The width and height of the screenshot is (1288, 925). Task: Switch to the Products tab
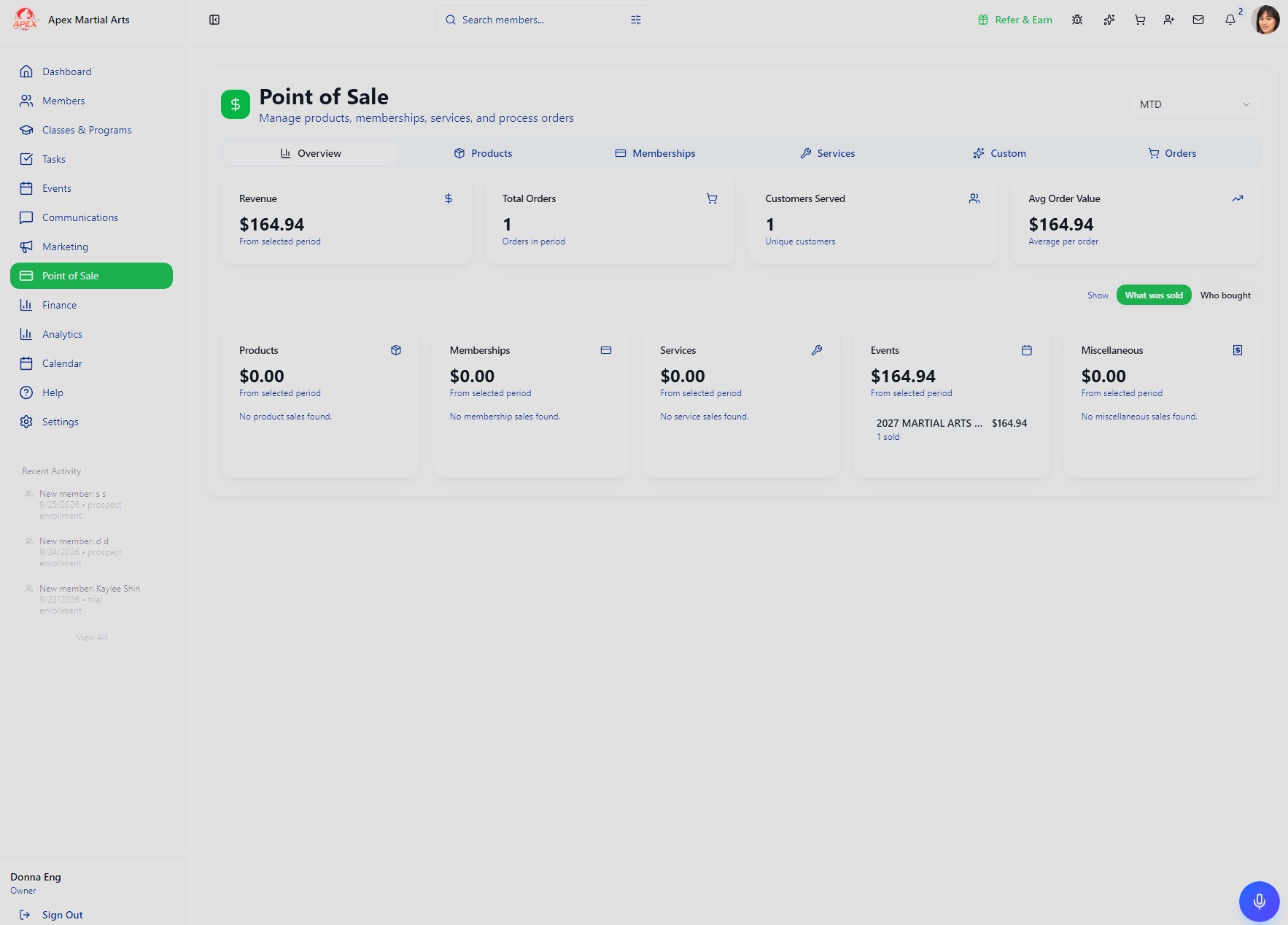point(483,153)
